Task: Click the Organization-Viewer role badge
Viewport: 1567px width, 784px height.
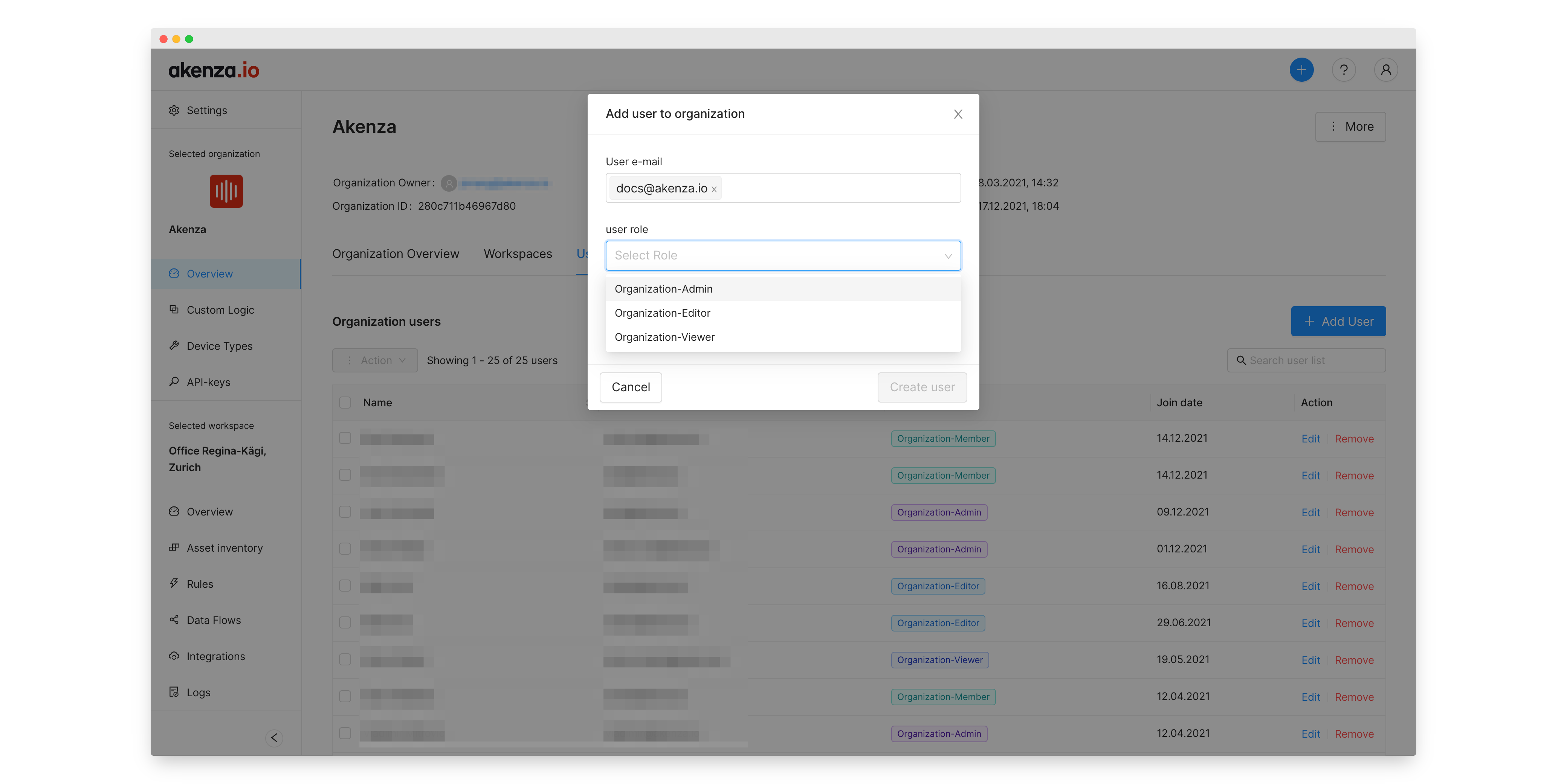Action: pos(939,660)
